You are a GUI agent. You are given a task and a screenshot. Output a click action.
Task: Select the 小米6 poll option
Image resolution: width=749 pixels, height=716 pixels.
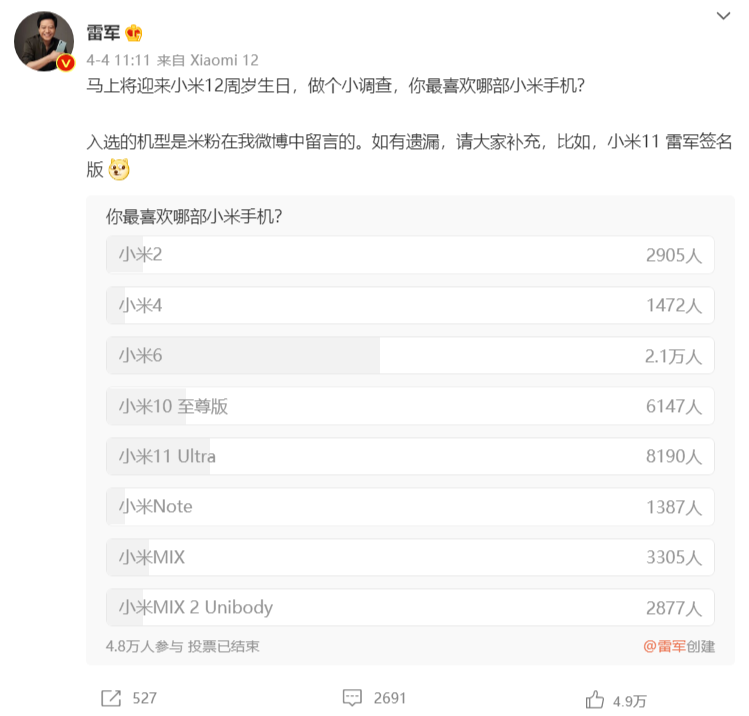click(x=410, y=355)
